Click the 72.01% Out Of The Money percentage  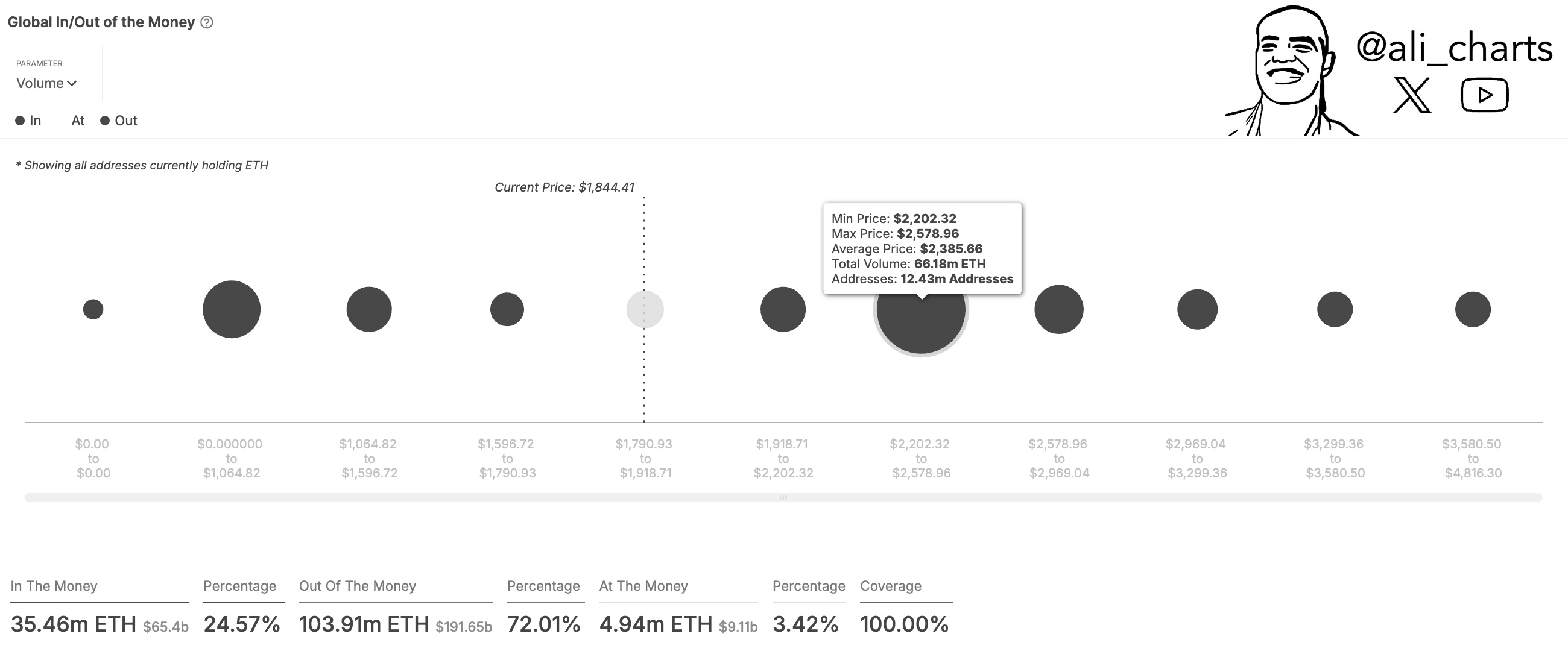pos(544,623)
